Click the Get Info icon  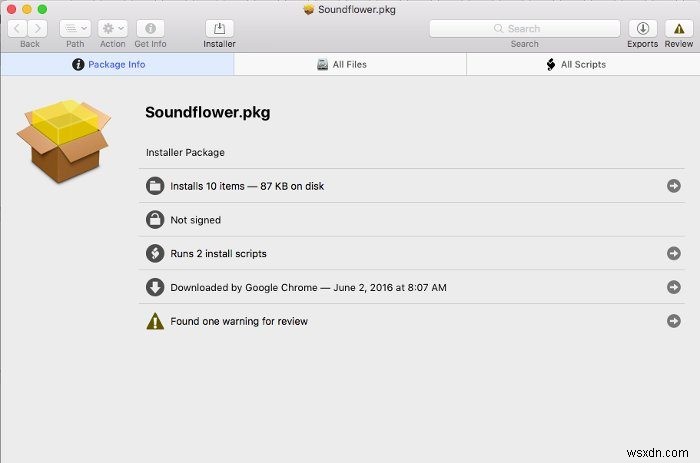[x=150, y=29]
